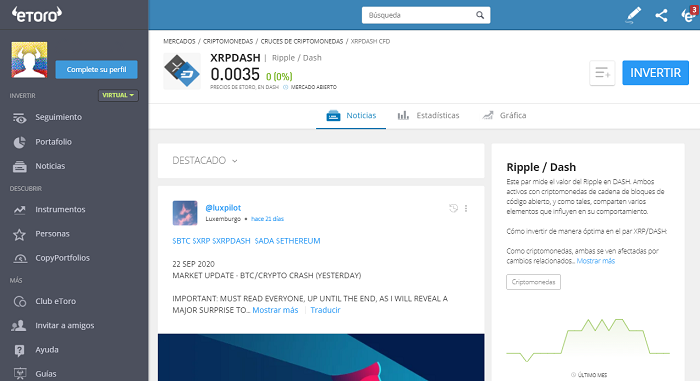Switch to the Noticias tab

[x=351, y=116]
